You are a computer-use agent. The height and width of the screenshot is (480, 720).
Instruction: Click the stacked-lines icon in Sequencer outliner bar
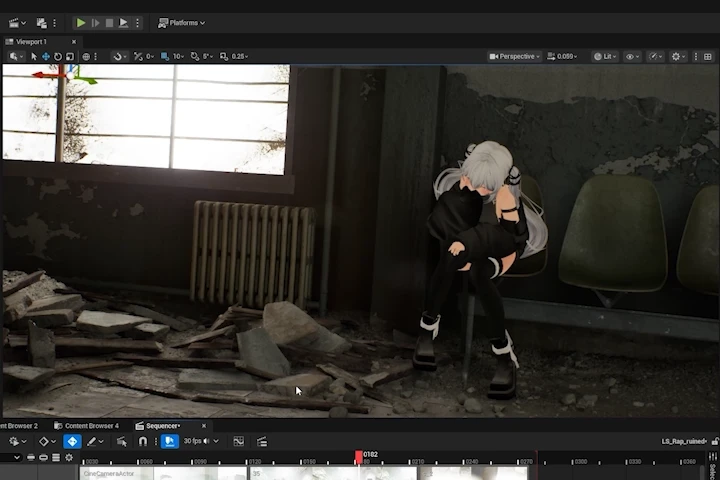(56, 457)
